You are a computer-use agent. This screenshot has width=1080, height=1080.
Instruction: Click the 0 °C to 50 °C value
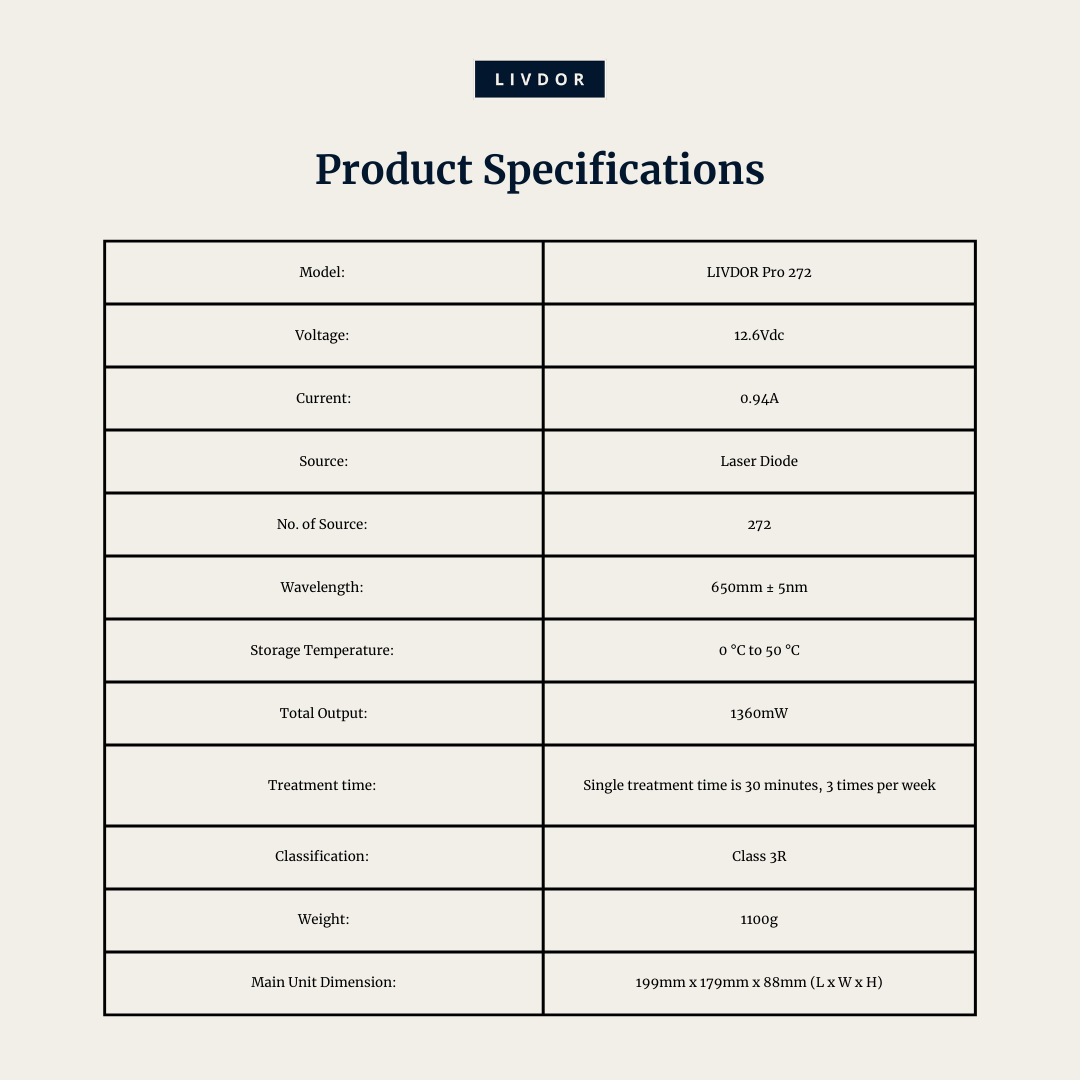coord(759,650)
